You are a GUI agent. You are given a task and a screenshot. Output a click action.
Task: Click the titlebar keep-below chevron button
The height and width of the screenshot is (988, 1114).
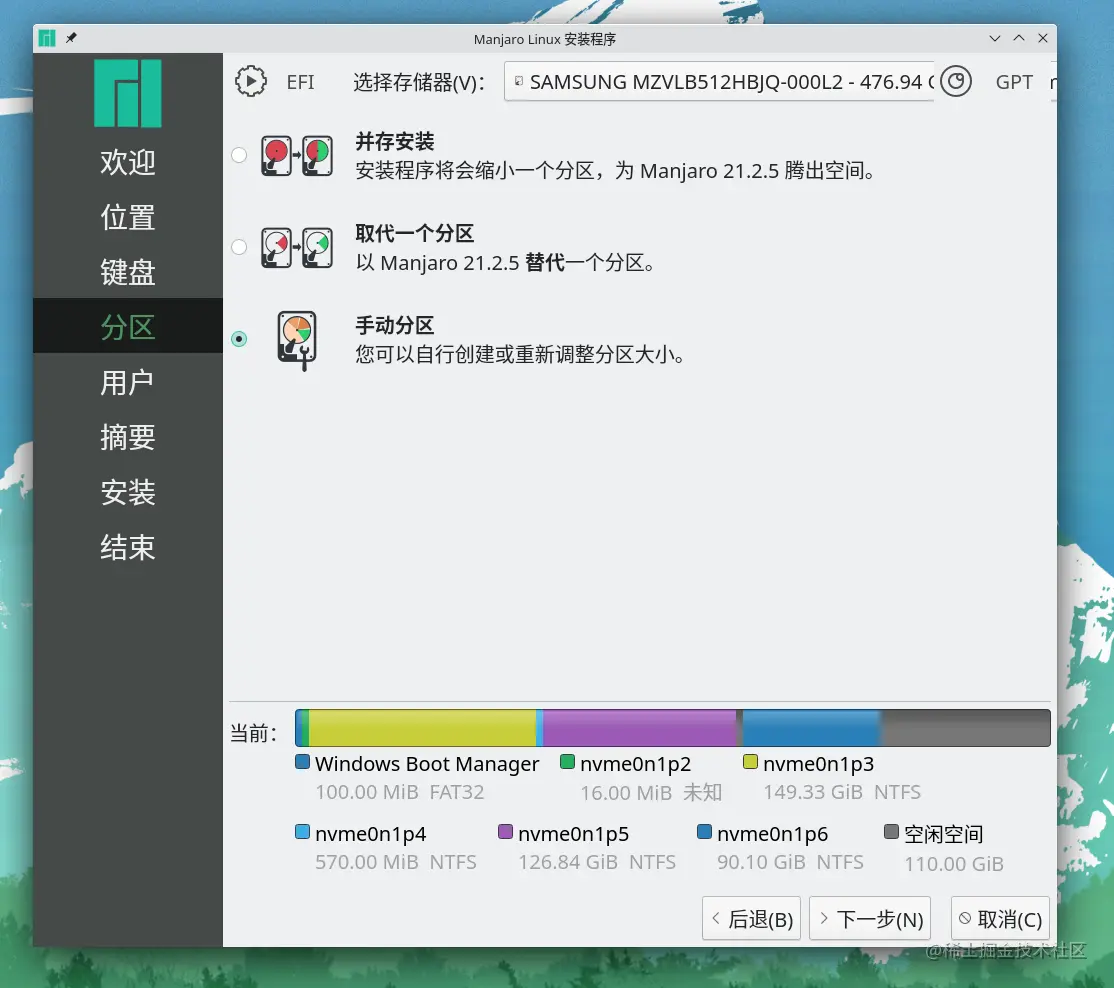995,38
